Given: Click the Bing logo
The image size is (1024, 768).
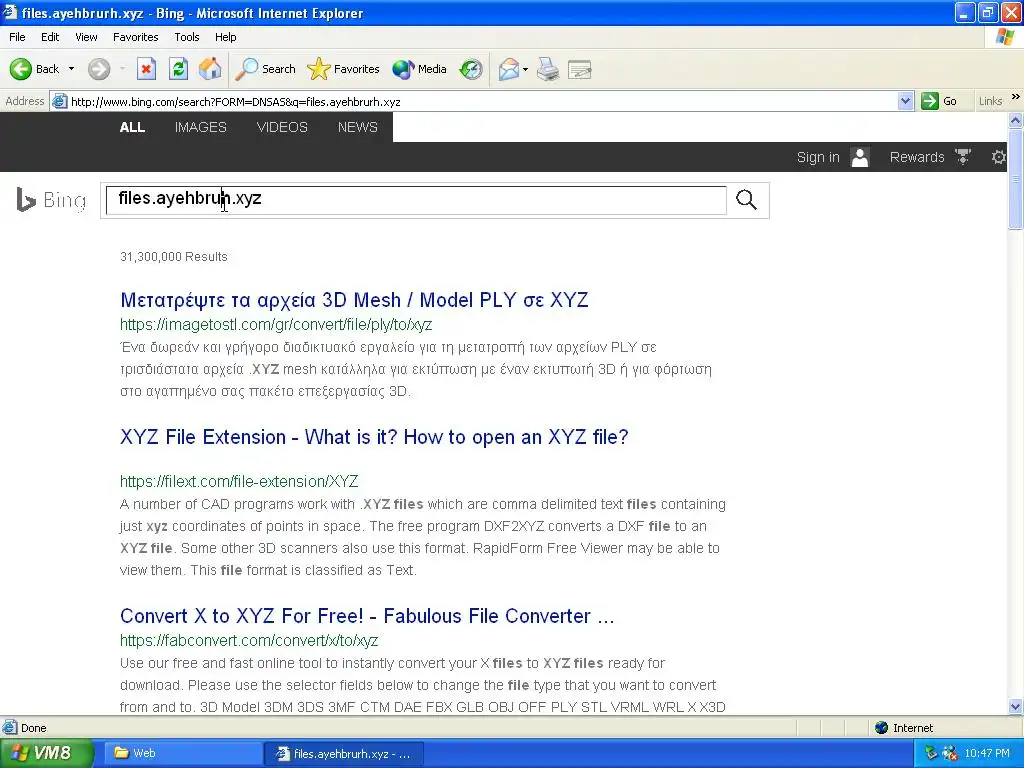Looking at the screenshot, I should (51, 200).
